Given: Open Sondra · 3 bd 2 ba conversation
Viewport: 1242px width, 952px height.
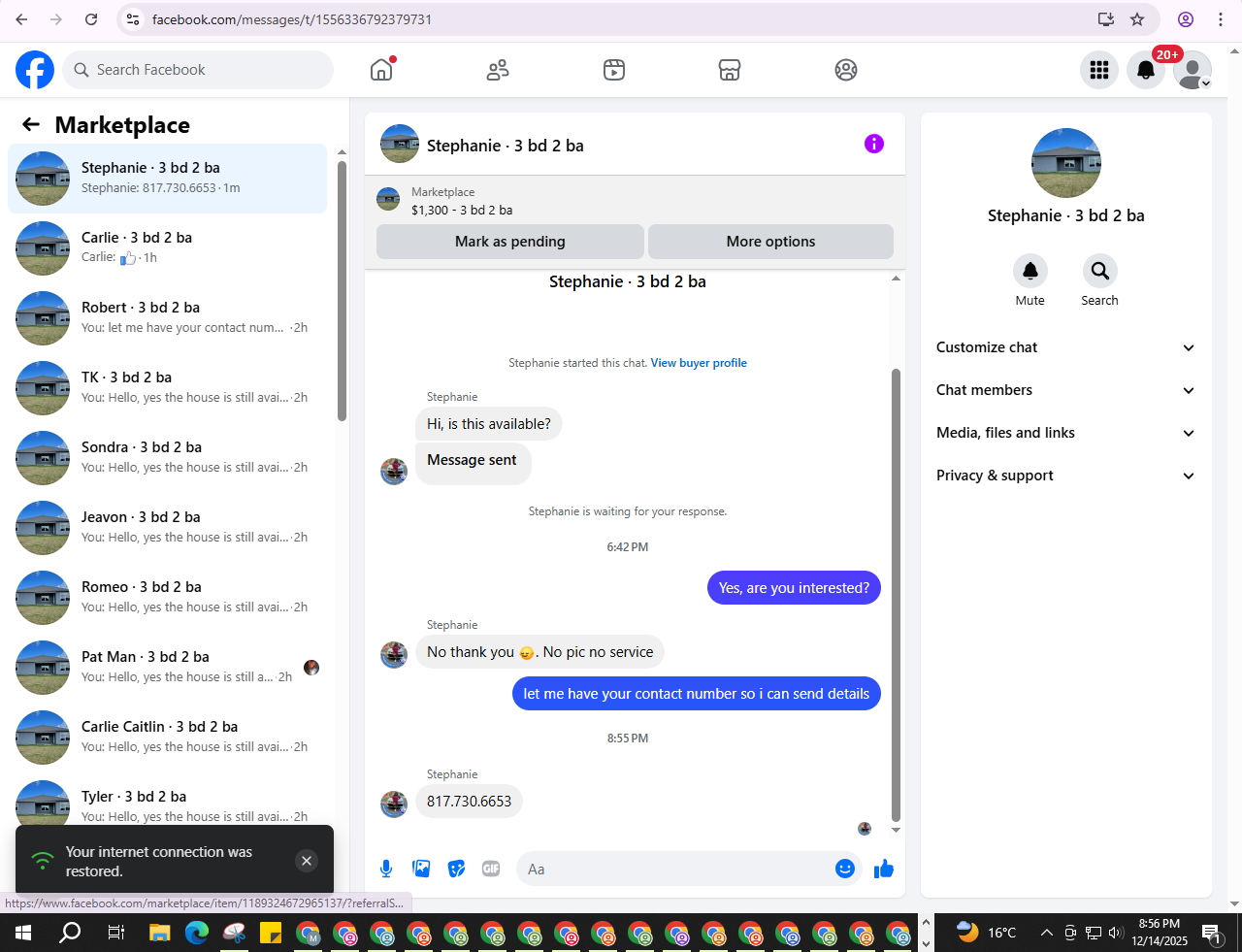Looking at the screenshot, I should [167, 458].
